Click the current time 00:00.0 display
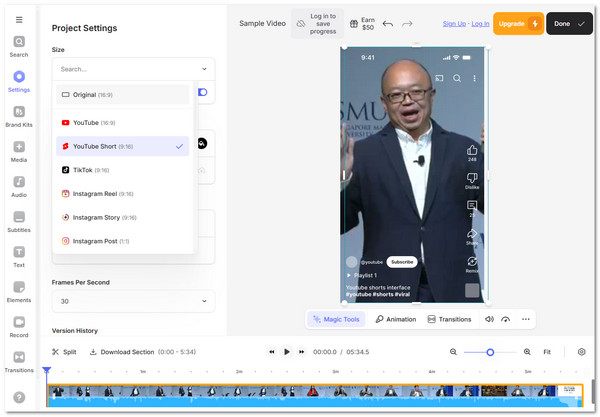The height and width of the screenshot is (417, 600). tap(324, 352)
